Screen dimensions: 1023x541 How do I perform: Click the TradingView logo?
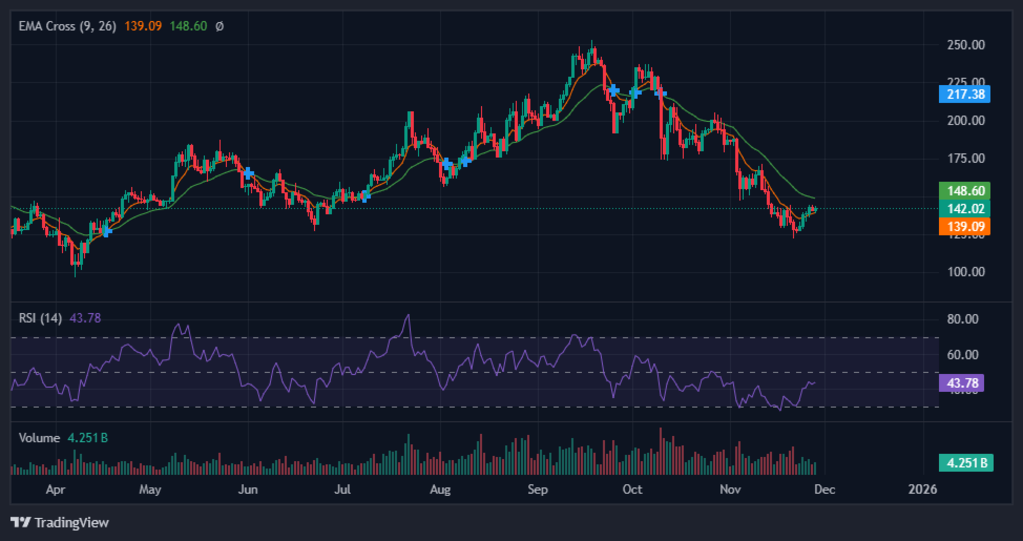(x=60, y=522)
